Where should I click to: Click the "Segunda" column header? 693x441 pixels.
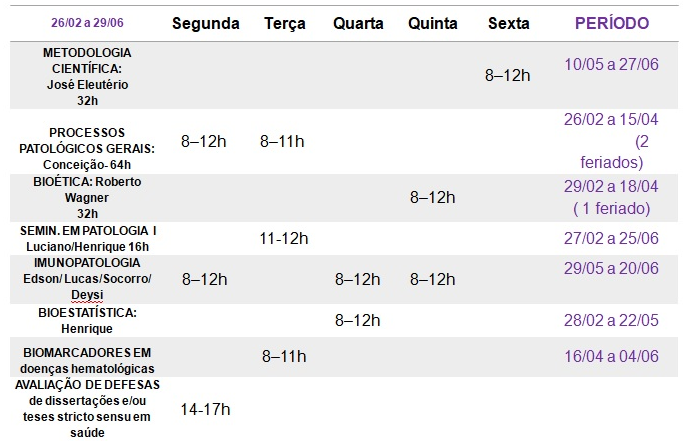[203, 23]
